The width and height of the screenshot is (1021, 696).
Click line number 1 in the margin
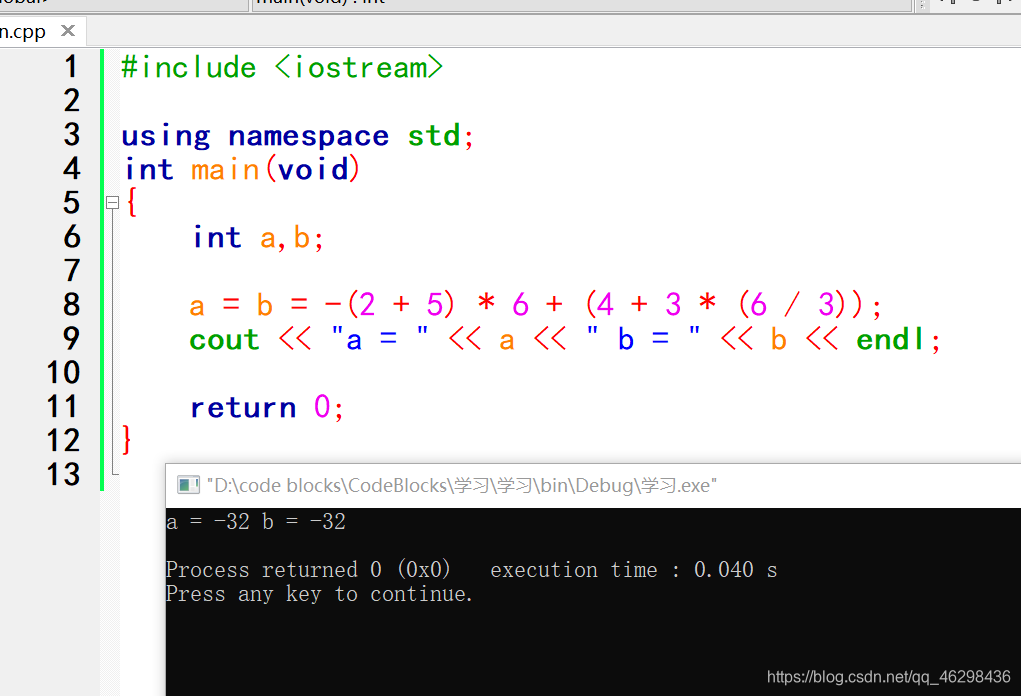[71, 66]
